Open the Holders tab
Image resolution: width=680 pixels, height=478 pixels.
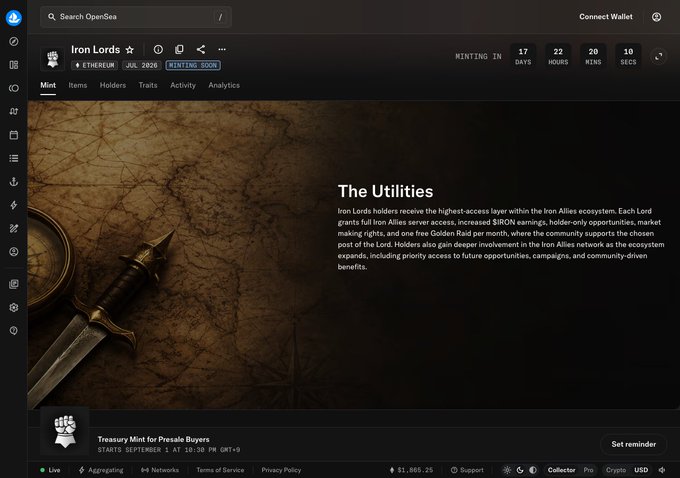(x=113, y=85)
